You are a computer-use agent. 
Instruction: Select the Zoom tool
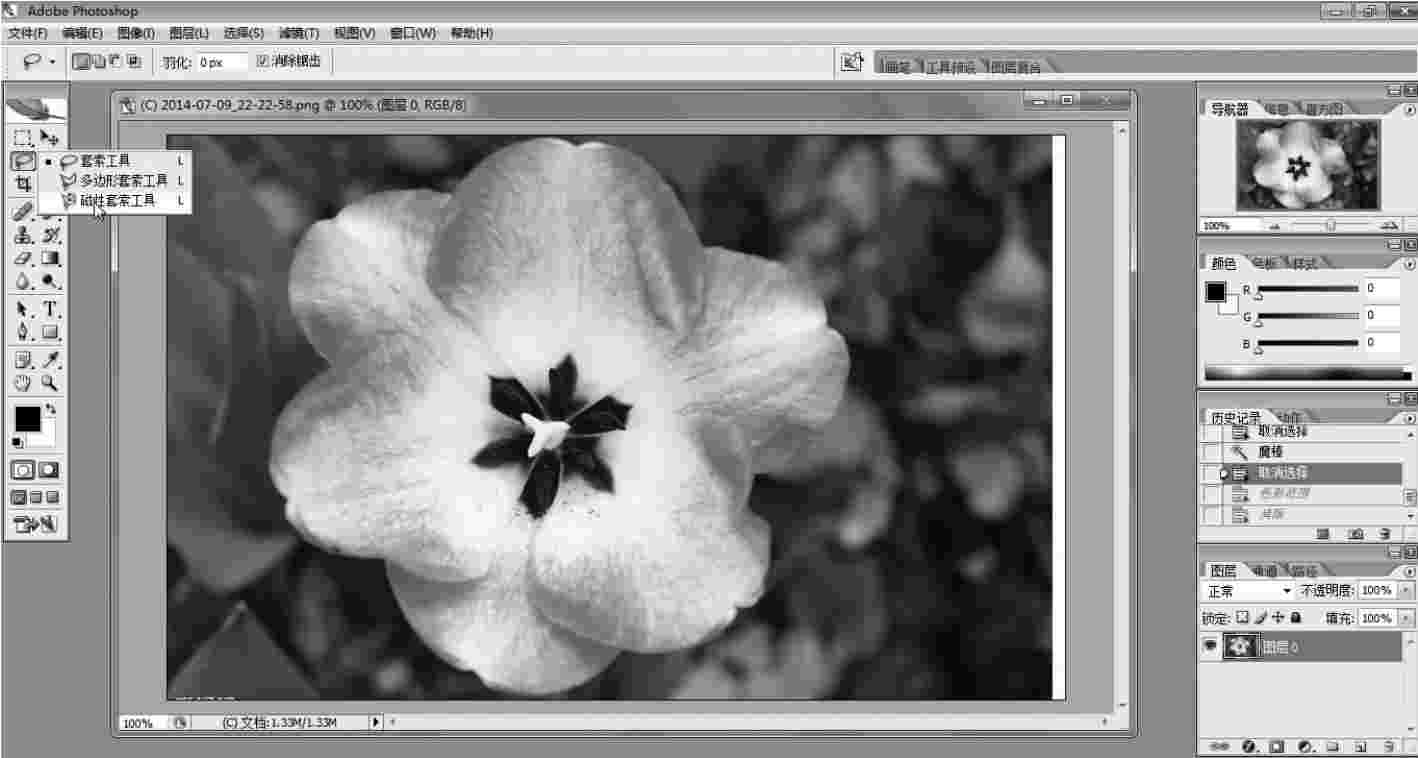(x=50, y=382)
